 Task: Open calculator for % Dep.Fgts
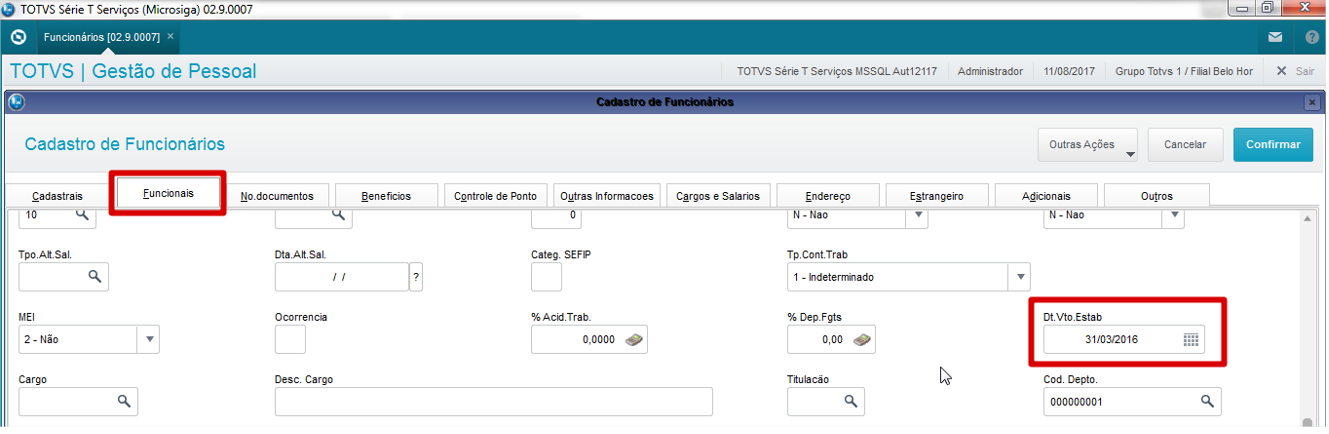pos(862,340)
